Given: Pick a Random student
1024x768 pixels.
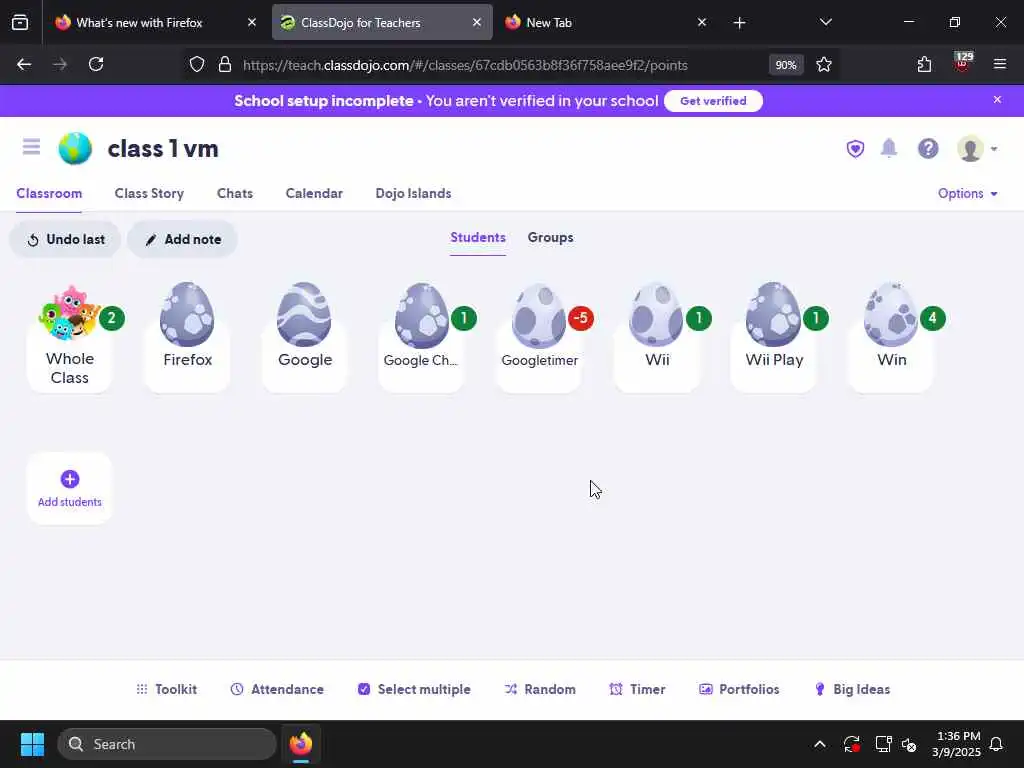Looking at the screenshot, I should 540,690.
